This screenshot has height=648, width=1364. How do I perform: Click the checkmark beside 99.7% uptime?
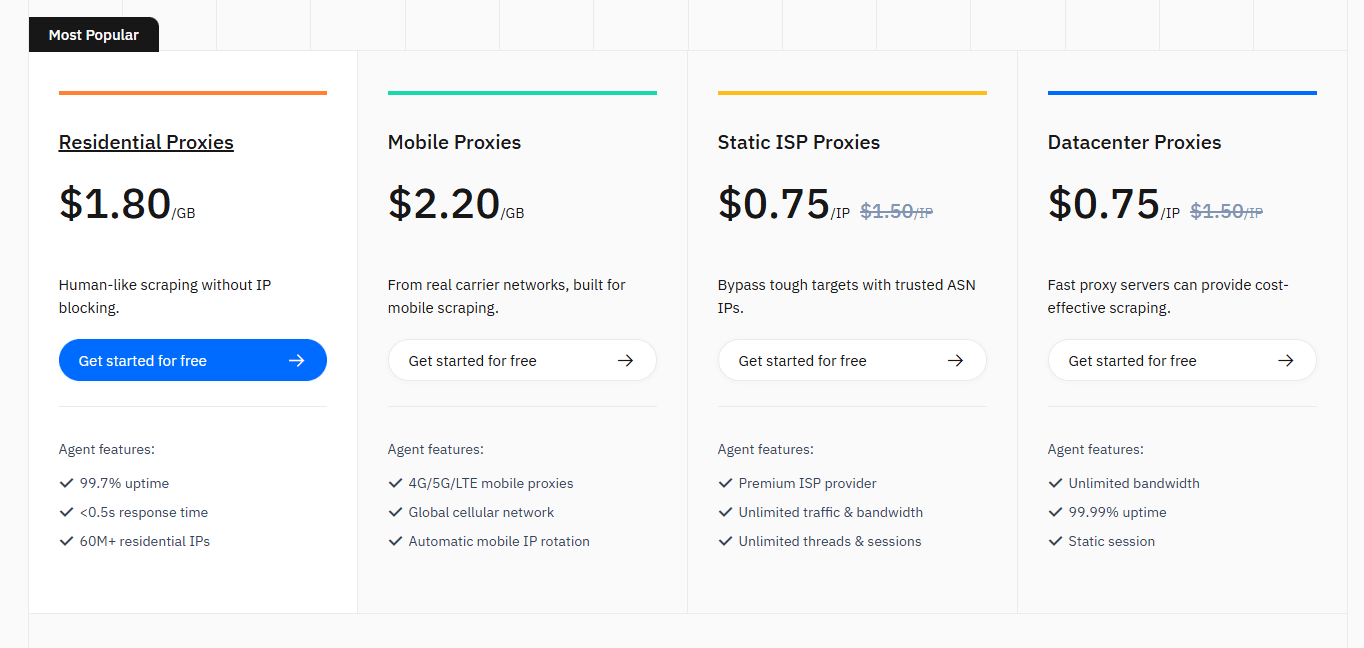(66, 482)
